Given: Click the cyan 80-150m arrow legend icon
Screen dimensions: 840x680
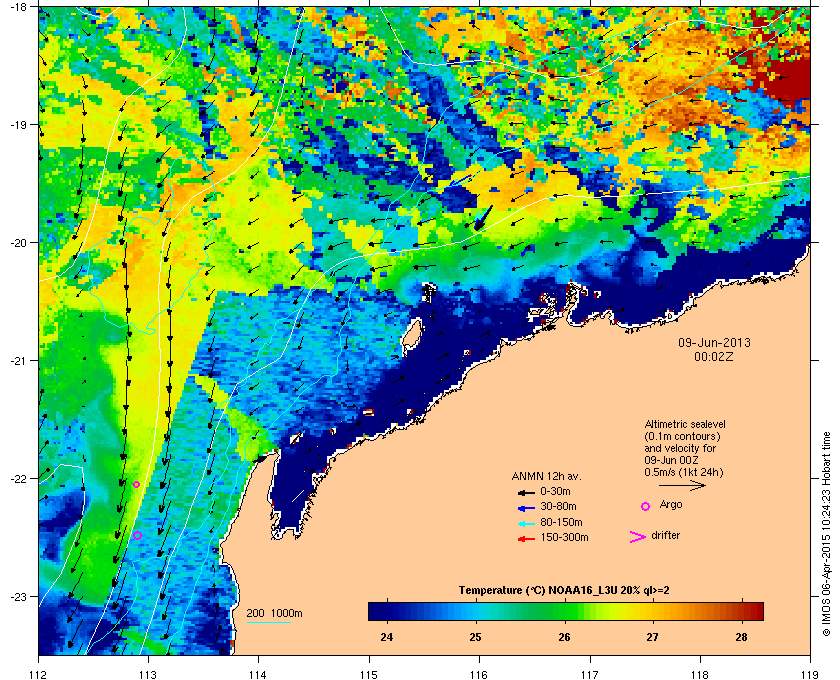Looking at the screenshot, I should tap(526, 523).
